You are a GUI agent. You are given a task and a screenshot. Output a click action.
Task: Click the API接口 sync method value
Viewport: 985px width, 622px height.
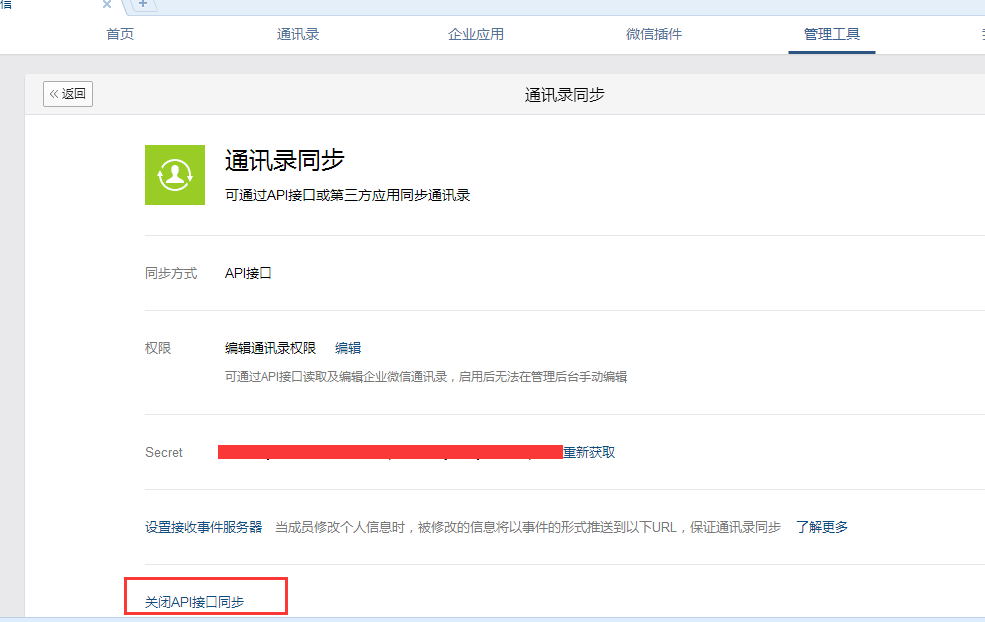pos(248,273)
